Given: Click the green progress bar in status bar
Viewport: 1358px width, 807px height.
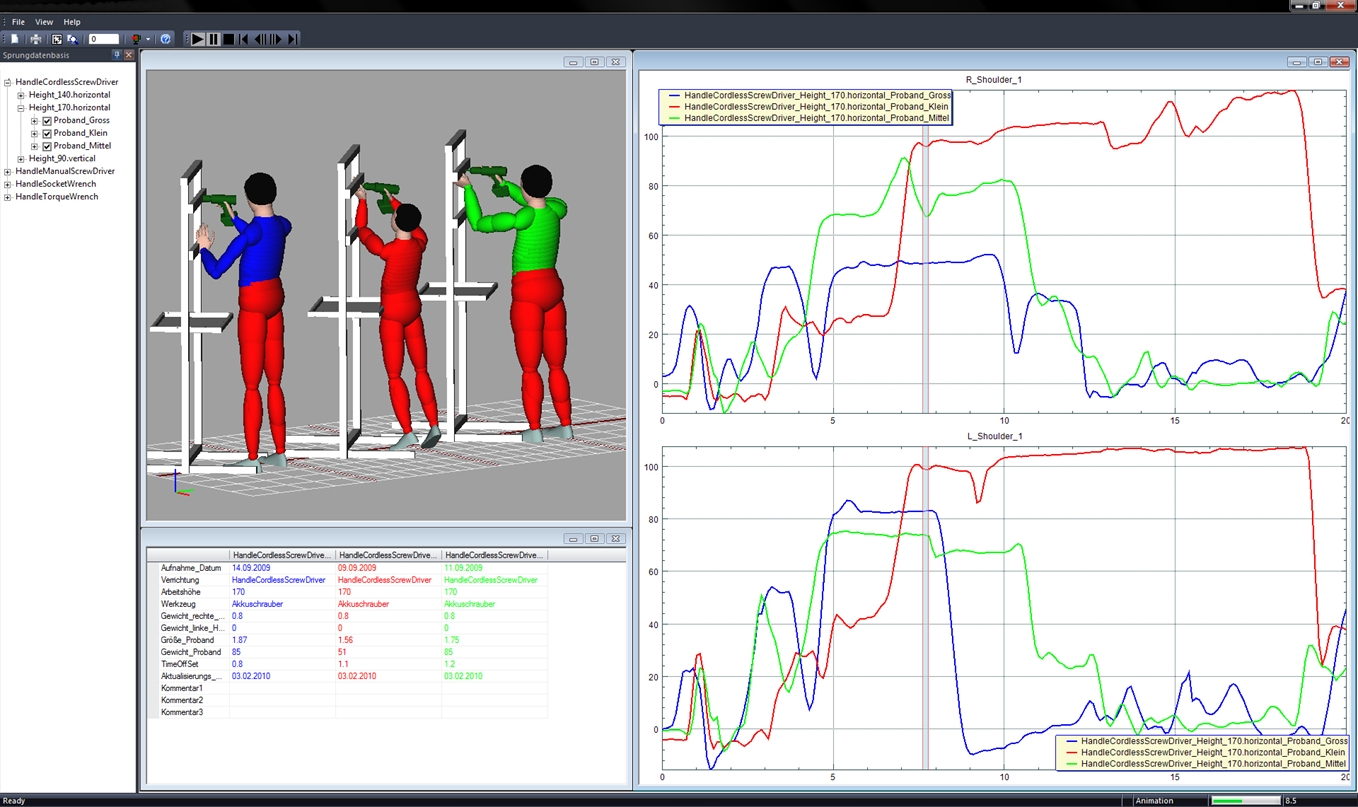Looking at the screenshot, I should (x=1245, y=800).
